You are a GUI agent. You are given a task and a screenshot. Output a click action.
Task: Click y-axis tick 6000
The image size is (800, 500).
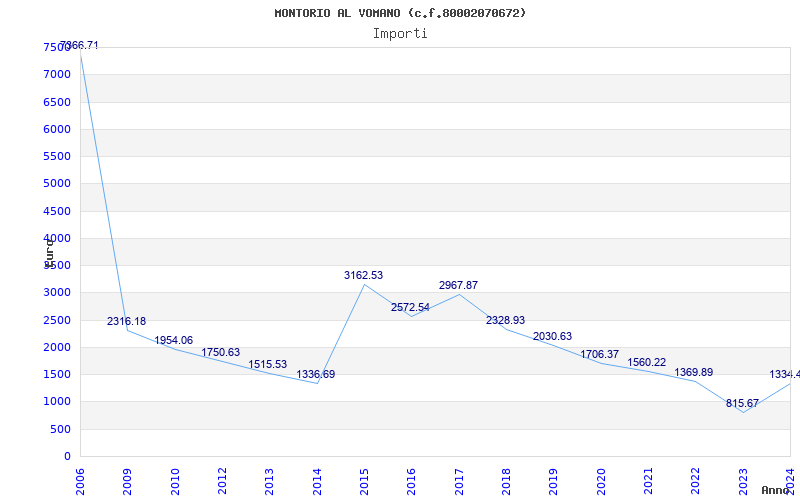(x=57, y=129)
